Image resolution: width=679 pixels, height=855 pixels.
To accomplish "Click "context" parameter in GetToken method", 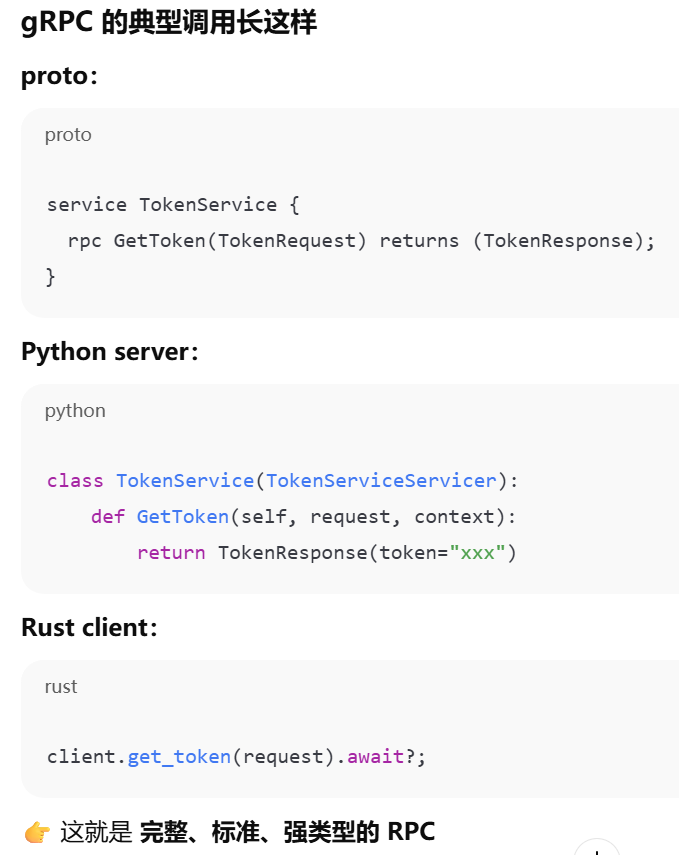I will click(454, 516).
